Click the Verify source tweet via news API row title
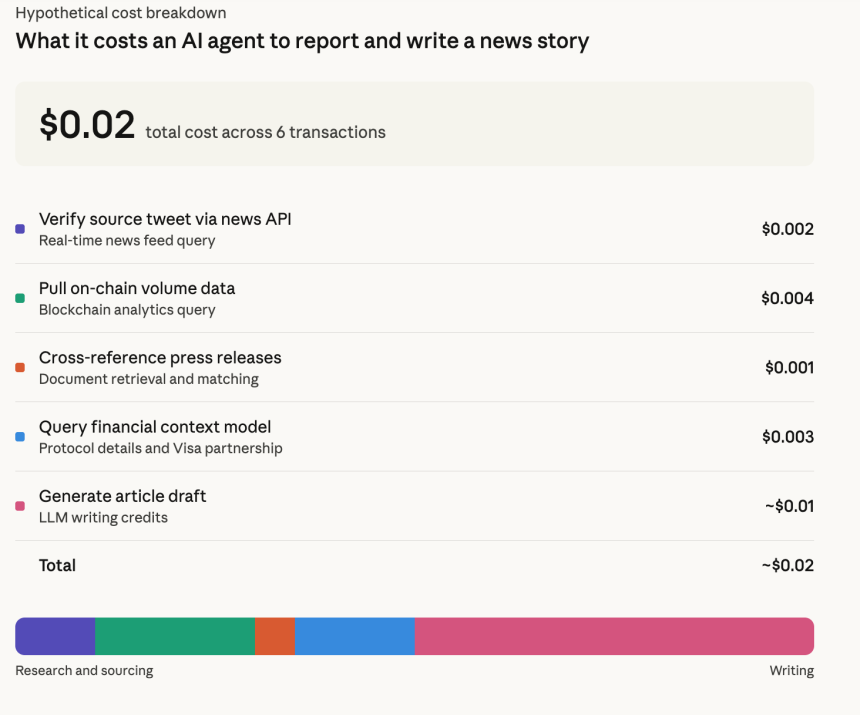 coord(165,219)
